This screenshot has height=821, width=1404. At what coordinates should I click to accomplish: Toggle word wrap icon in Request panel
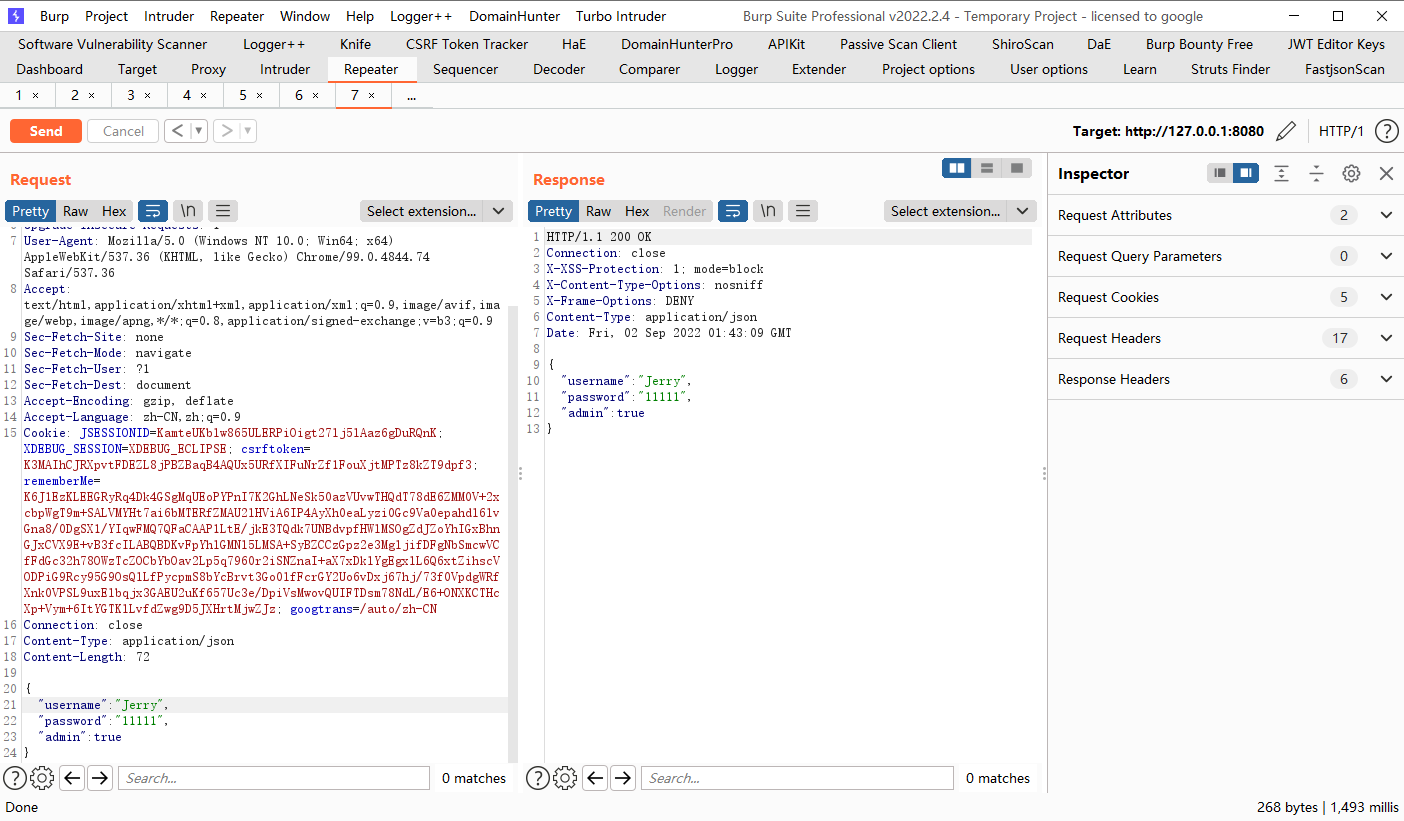[x=153, y=211]
